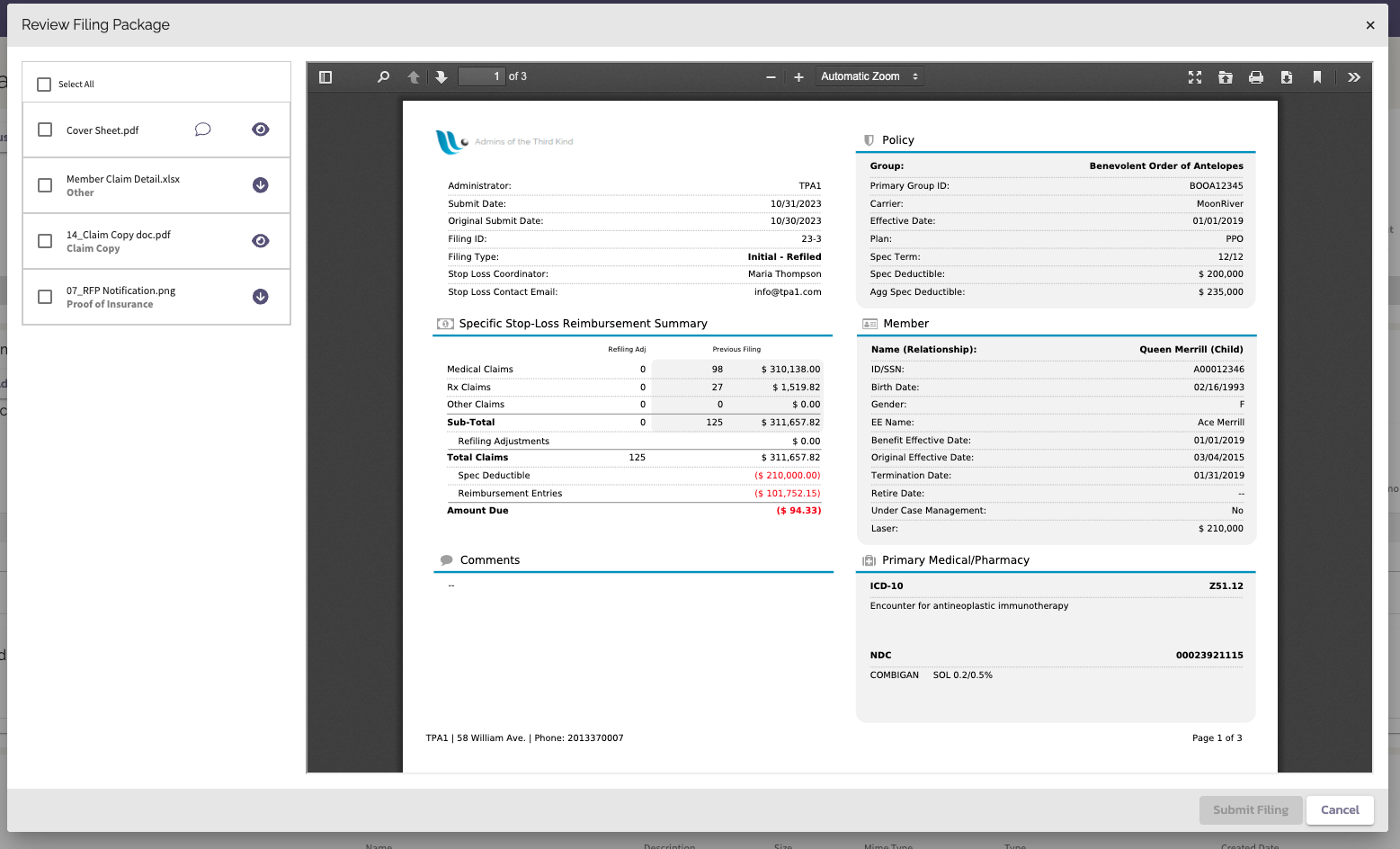Screen dimensions: 1400x849
Task: Click the page number input field
Action: [x=482, y=76]
